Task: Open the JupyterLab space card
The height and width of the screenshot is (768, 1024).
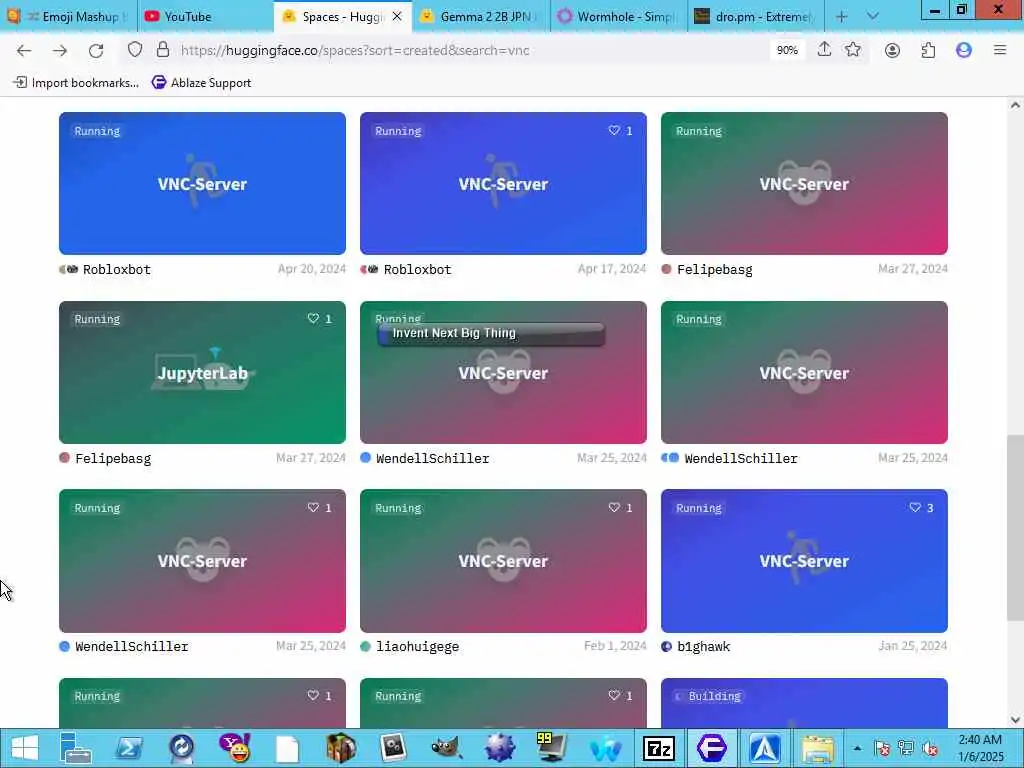Action: (202, 372)
